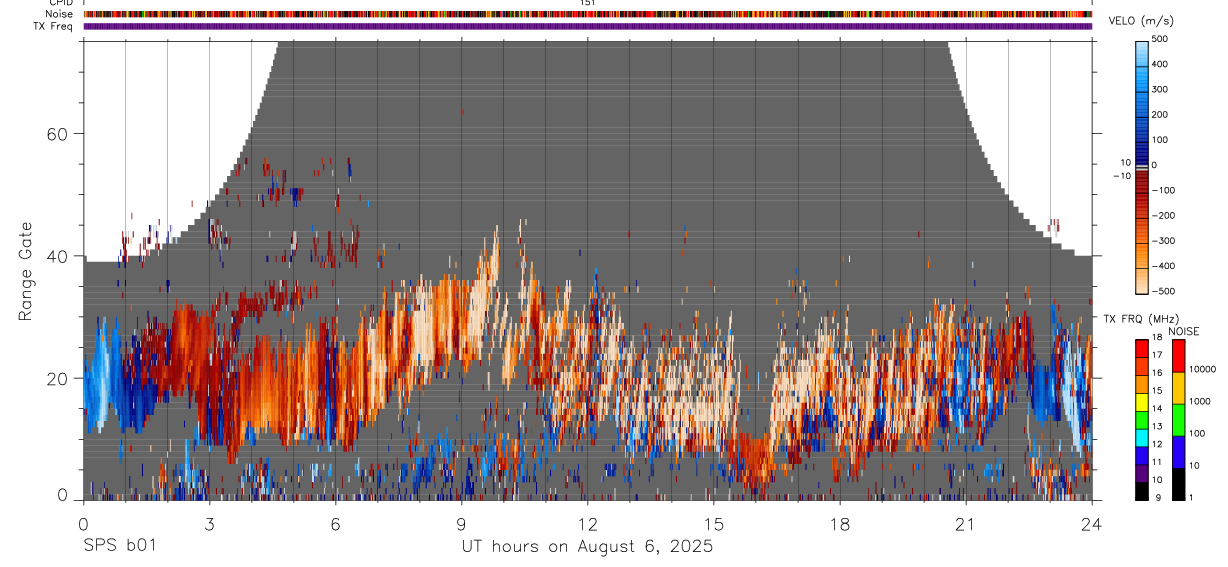The image size is (1228, 567).
Task: Click the "NOISE" legend title
Action: click(1183, 332)
